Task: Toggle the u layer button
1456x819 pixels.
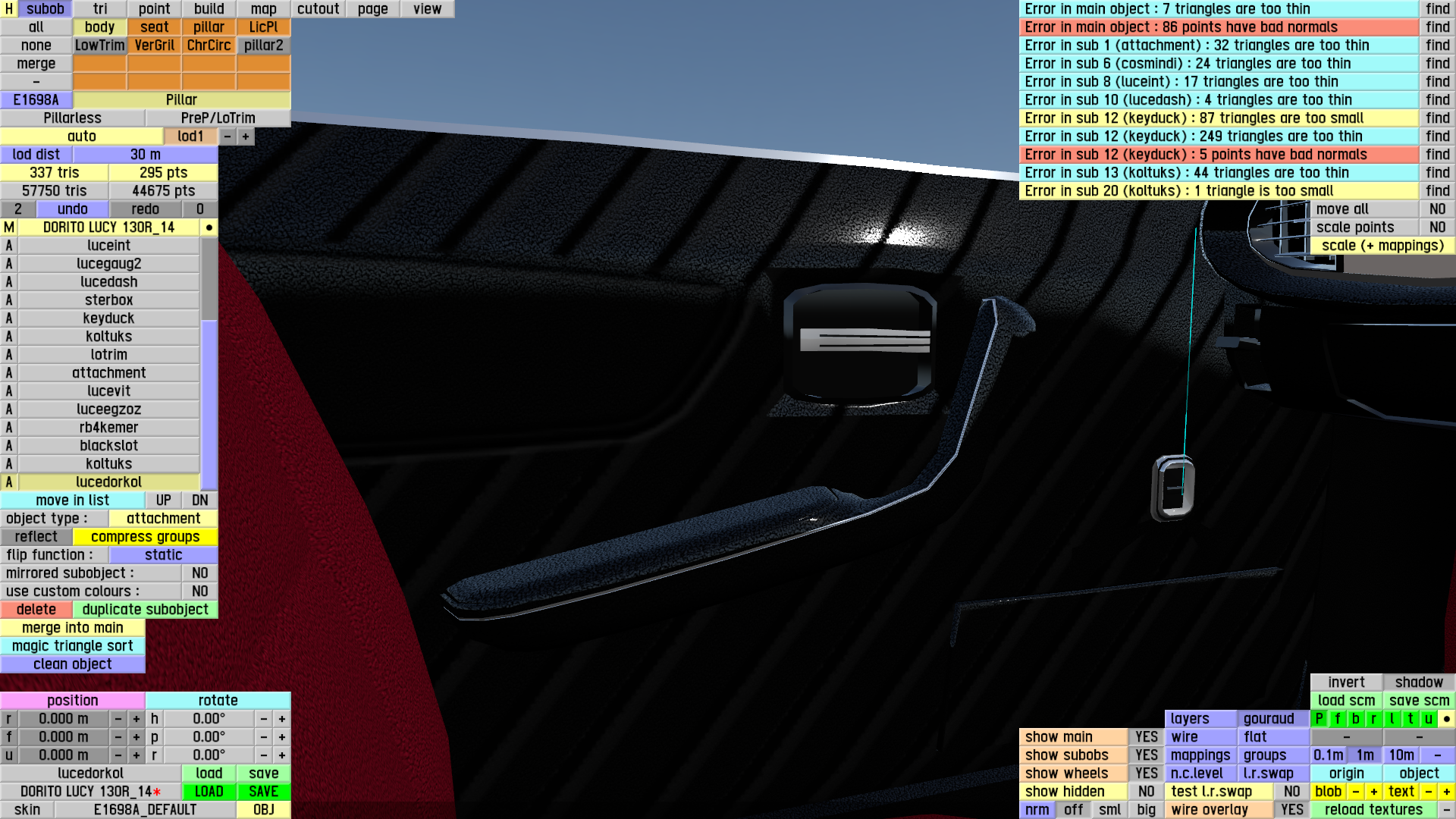Action: point(1428,718)
